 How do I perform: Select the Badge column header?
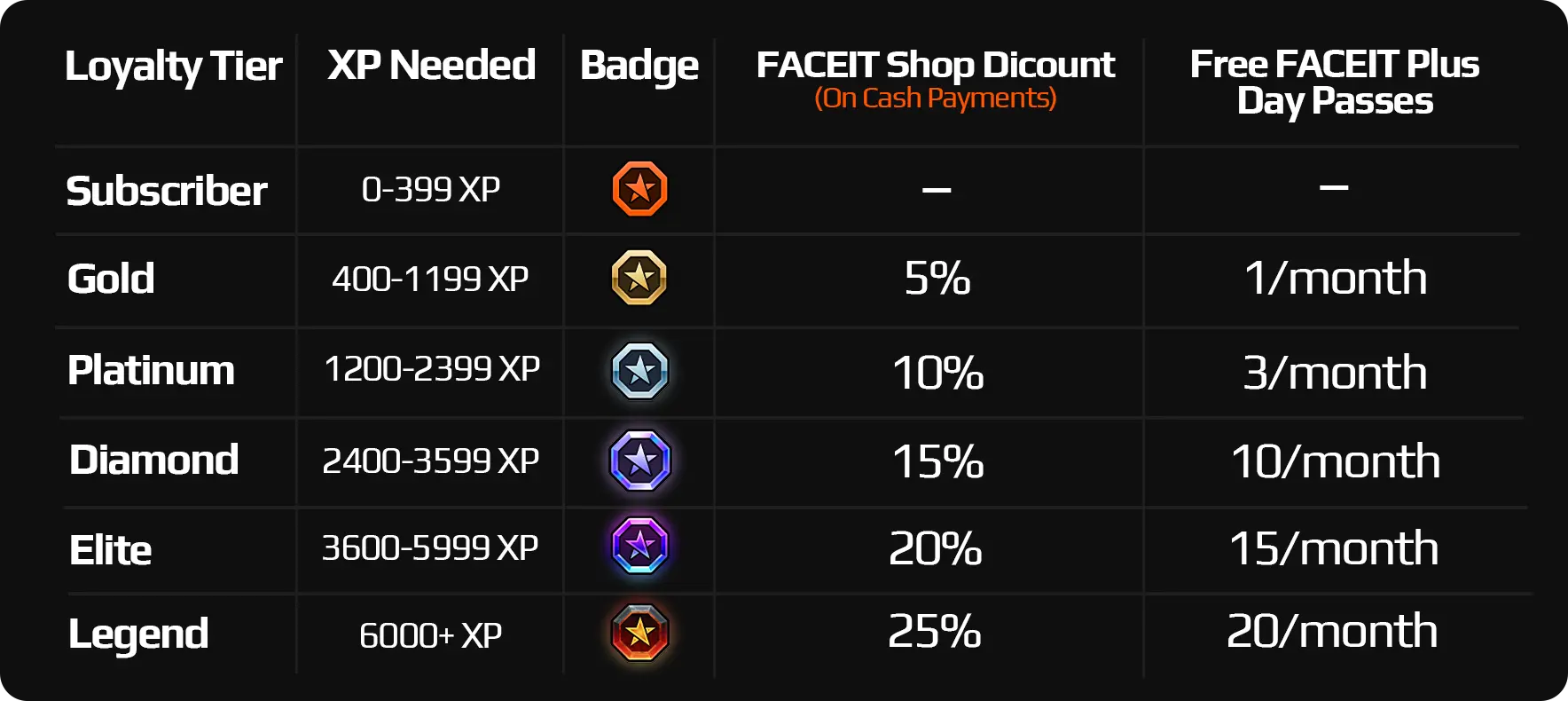pos(639,67)
